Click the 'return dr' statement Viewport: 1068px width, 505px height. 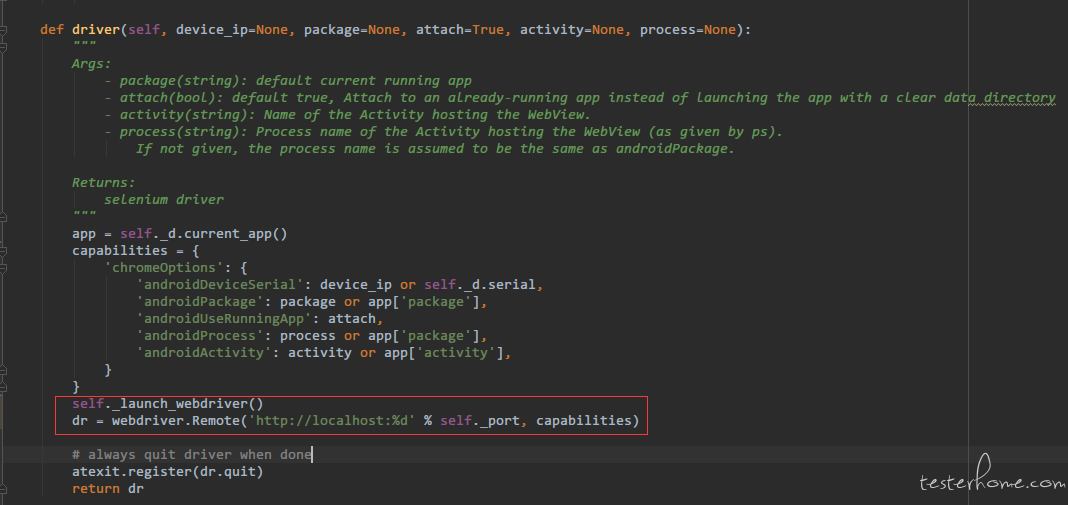tap(108, 489)
